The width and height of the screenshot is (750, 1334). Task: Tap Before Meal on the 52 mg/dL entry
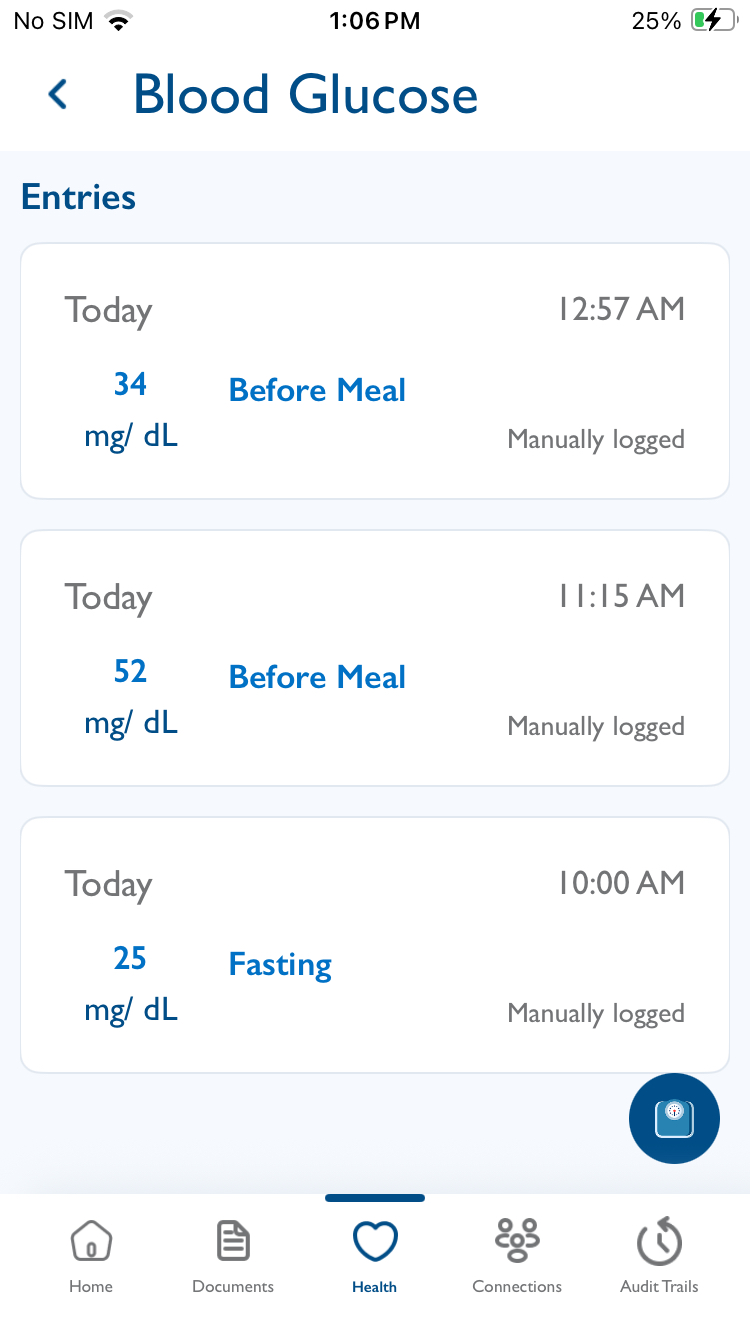point(317,677)
